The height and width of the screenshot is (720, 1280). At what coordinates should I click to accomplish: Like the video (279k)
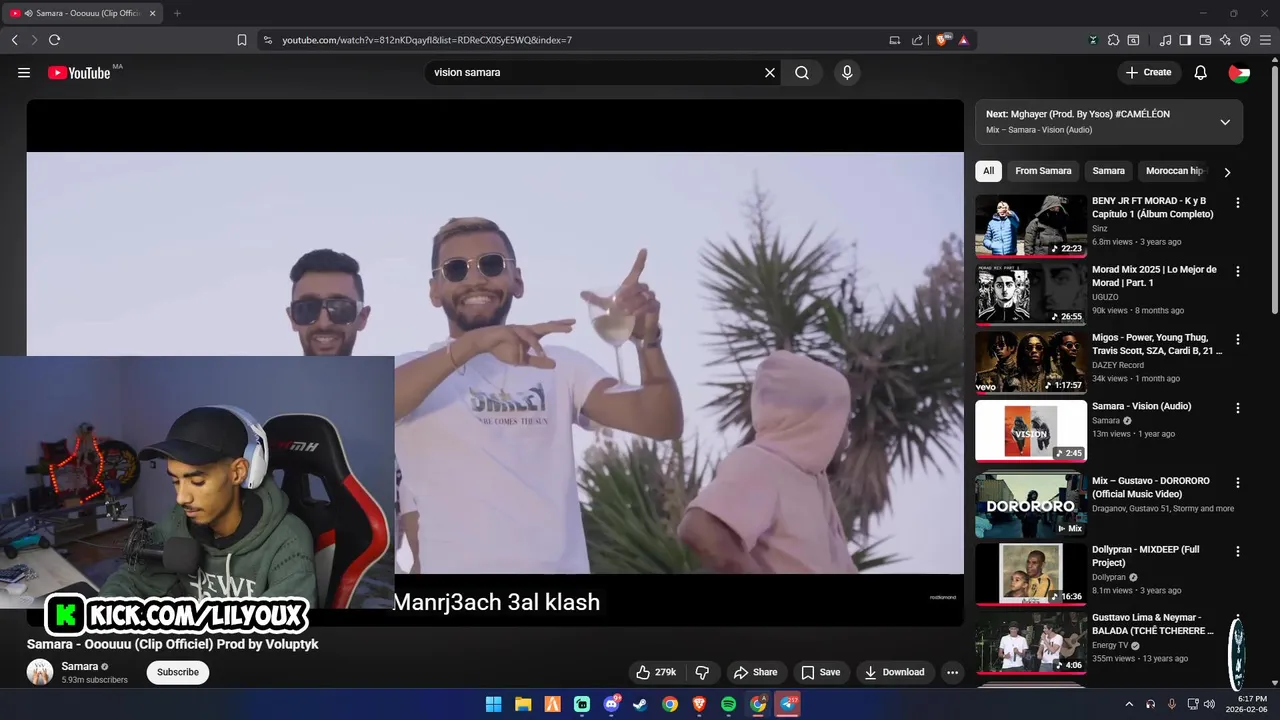pyautogui.click(x=656, y=672)
